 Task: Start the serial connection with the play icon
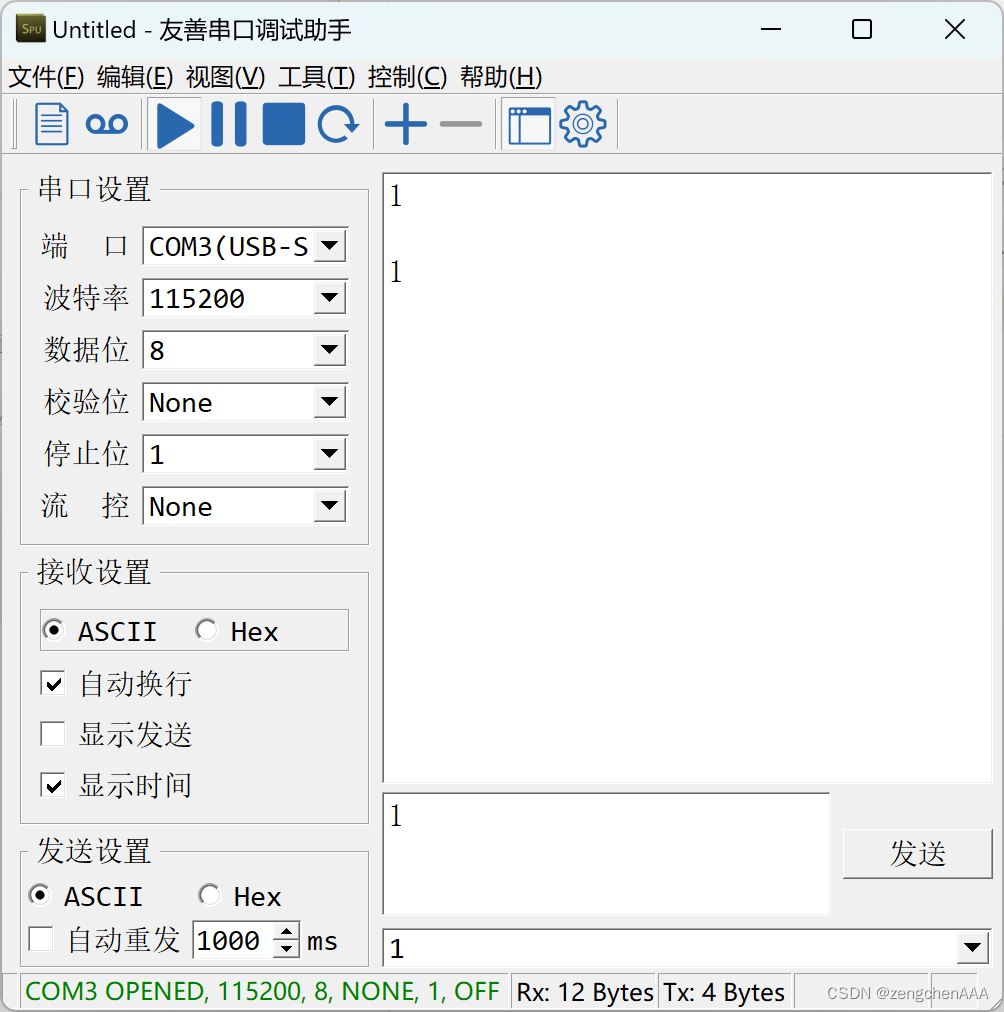pos(174,123)
